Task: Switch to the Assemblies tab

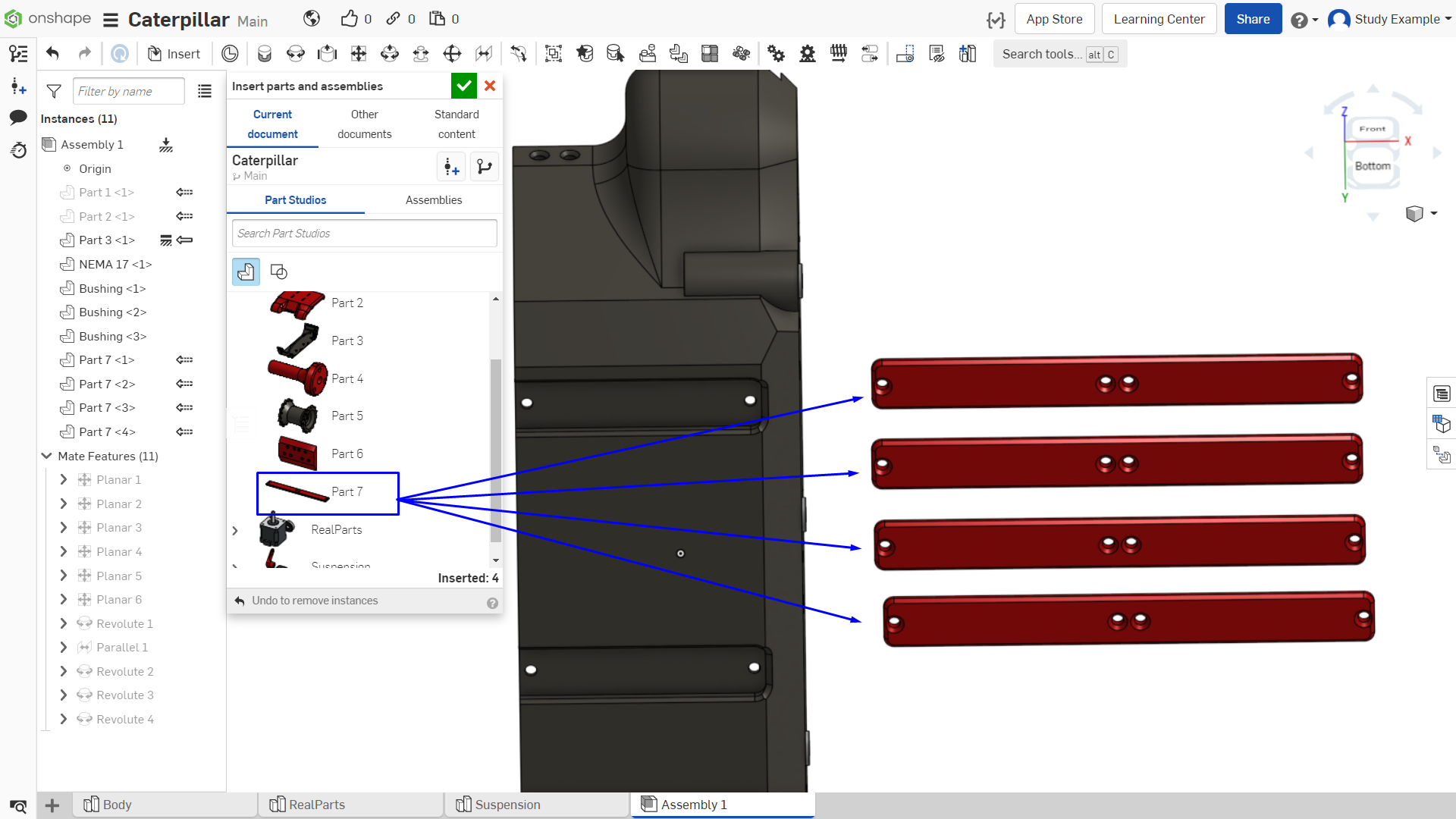Action: point(434,200)
